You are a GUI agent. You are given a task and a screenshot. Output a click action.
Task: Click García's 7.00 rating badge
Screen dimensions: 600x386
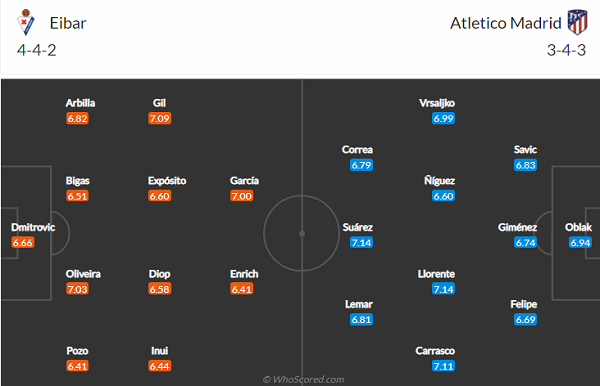point(241,196)
